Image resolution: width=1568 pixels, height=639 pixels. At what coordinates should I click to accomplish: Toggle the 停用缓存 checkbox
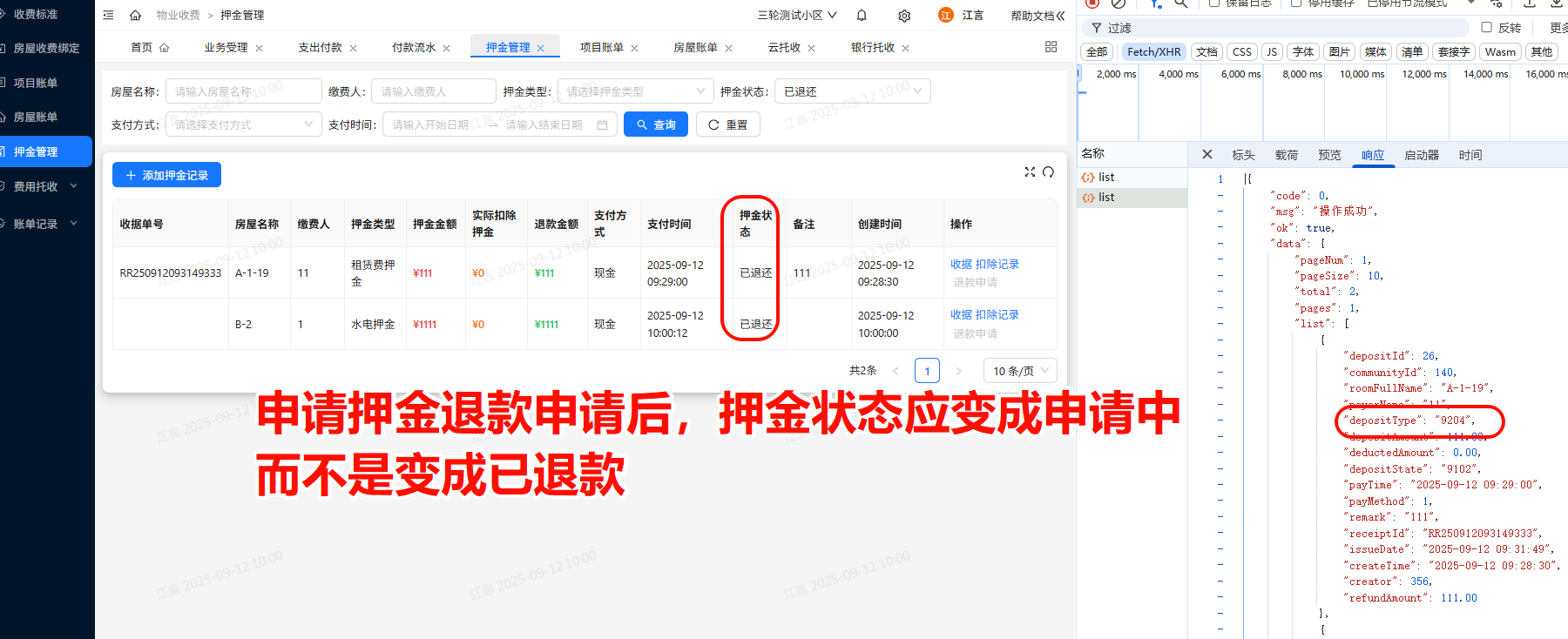tap(1296, 3)
